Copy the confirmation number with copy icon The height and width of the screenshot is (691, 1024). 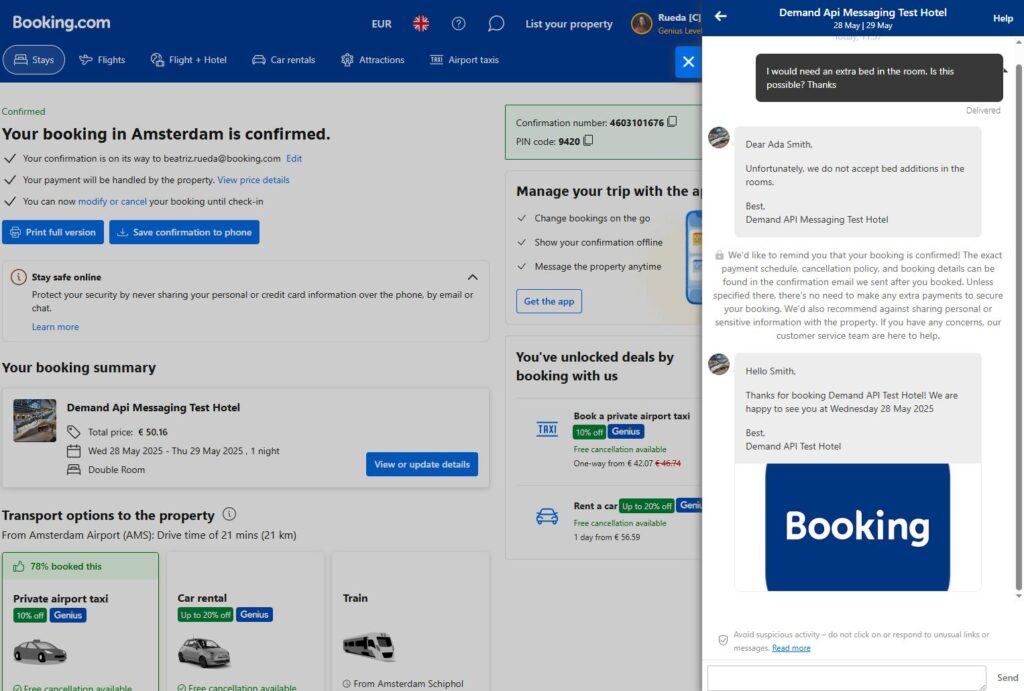tap(672, 121)
